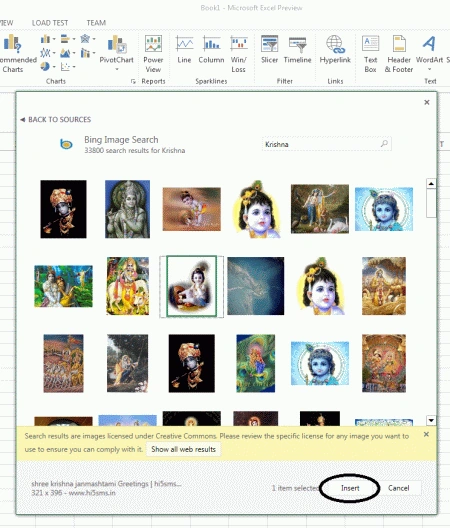Insert a Slicer filter
The image size is (450, 528).
pos(269,50)
